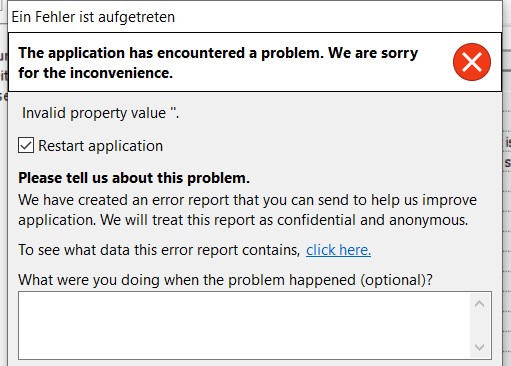Click the text box scroll down arrow
The height and width of the screenshot is (366, 511).
[x=479, y=347]
